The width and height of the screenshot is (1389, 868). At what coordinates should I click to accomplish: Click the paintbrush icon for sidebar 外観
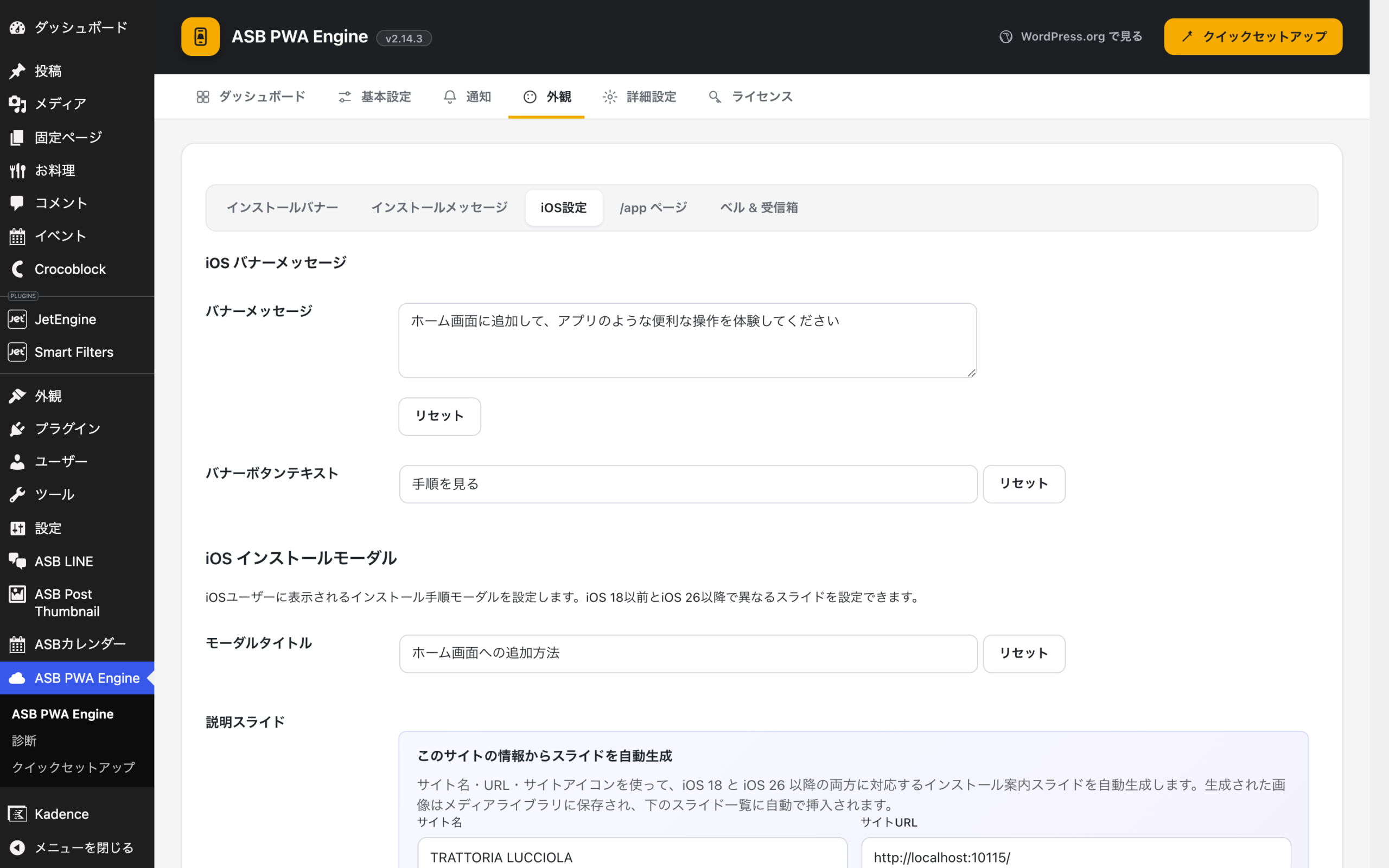(17, 395)
